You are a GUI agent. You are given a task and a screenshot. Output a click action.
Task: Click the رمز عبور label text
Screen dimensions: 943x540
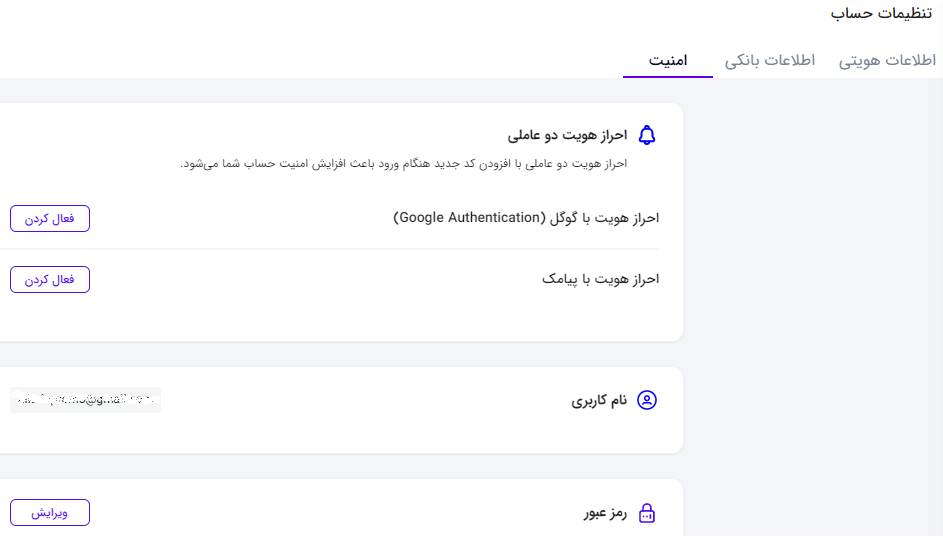[x=605, y=513]
